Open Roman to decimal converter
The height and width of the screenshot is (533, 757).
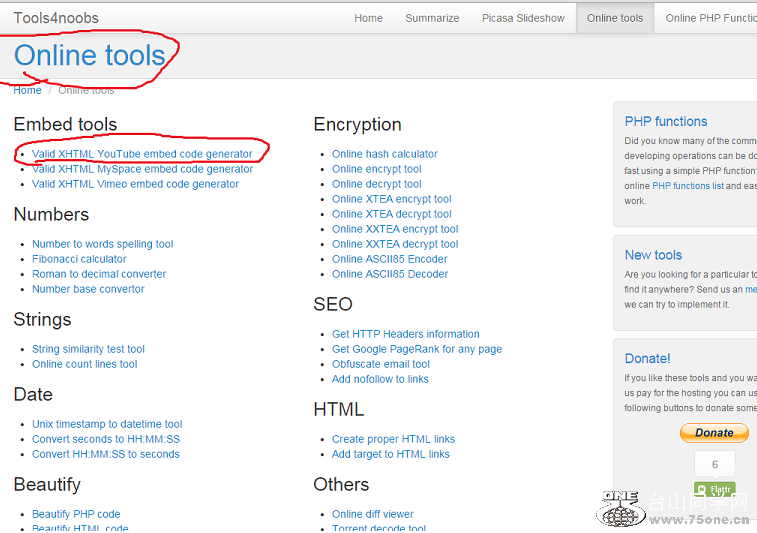click(x=99, y=274)
